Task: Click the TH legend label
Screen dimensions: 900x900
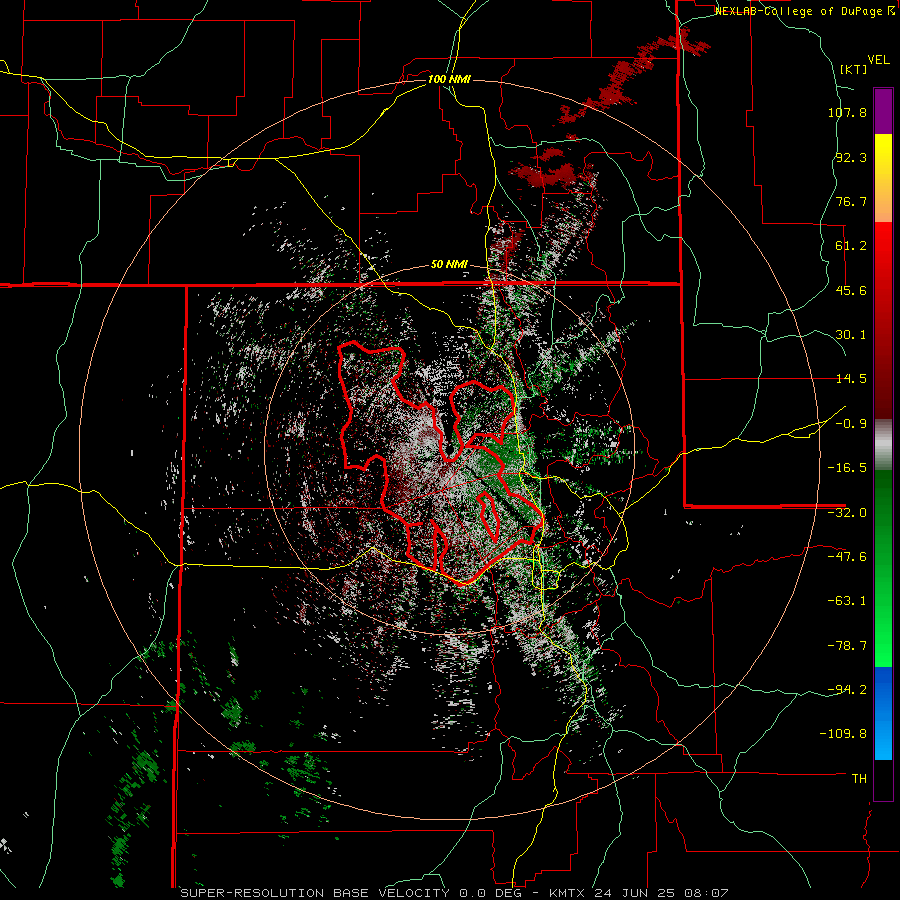Action: (859, 779)
